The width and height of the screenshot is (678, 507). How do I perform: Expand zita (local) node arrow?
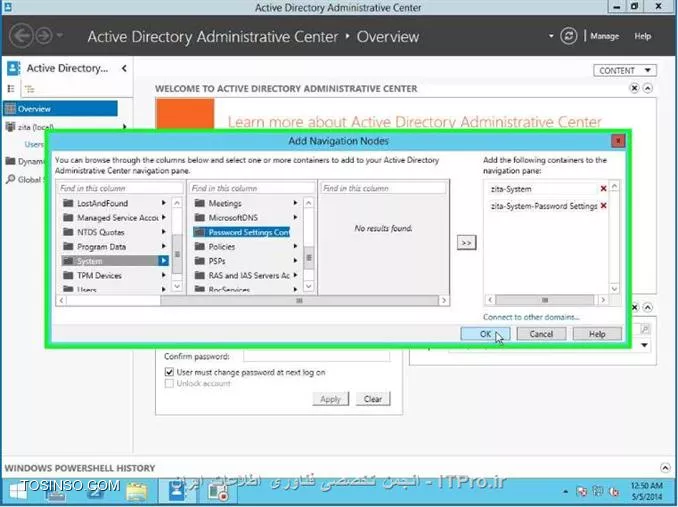point(125,127)
